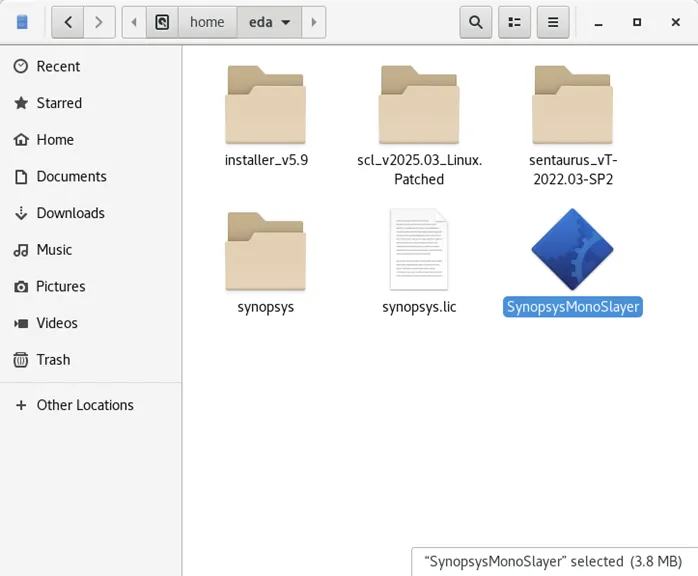698x576 pixels.
Task: Select the sentaurus_vT-2022.03-SP2 folder icon
Action: (x=572, y=105)
